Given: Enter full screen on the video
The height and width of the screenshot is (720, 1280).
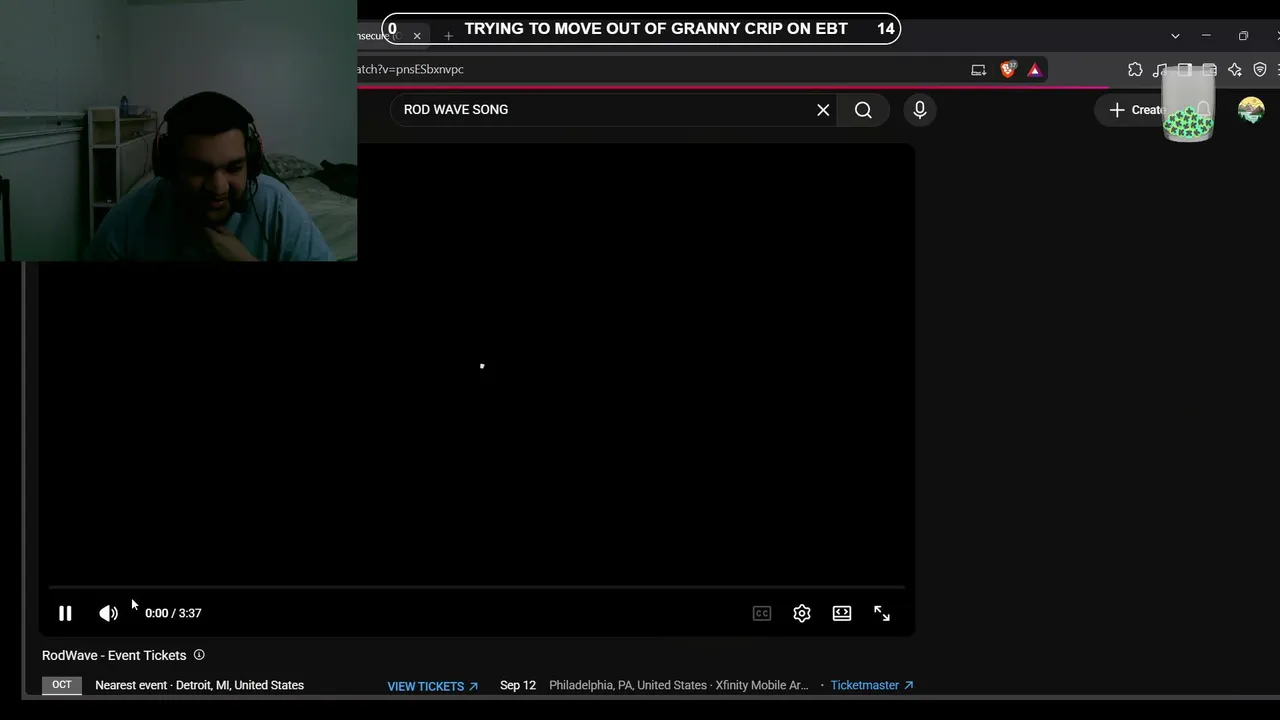Looking at the screenshot, I should (882, 613).
